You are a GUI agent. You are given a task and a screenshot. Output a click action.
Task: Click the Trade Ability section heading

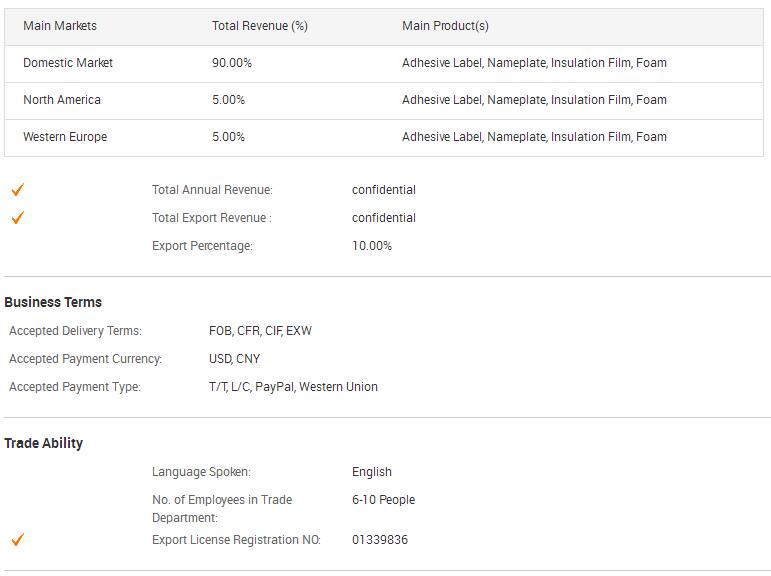(43, 443)
